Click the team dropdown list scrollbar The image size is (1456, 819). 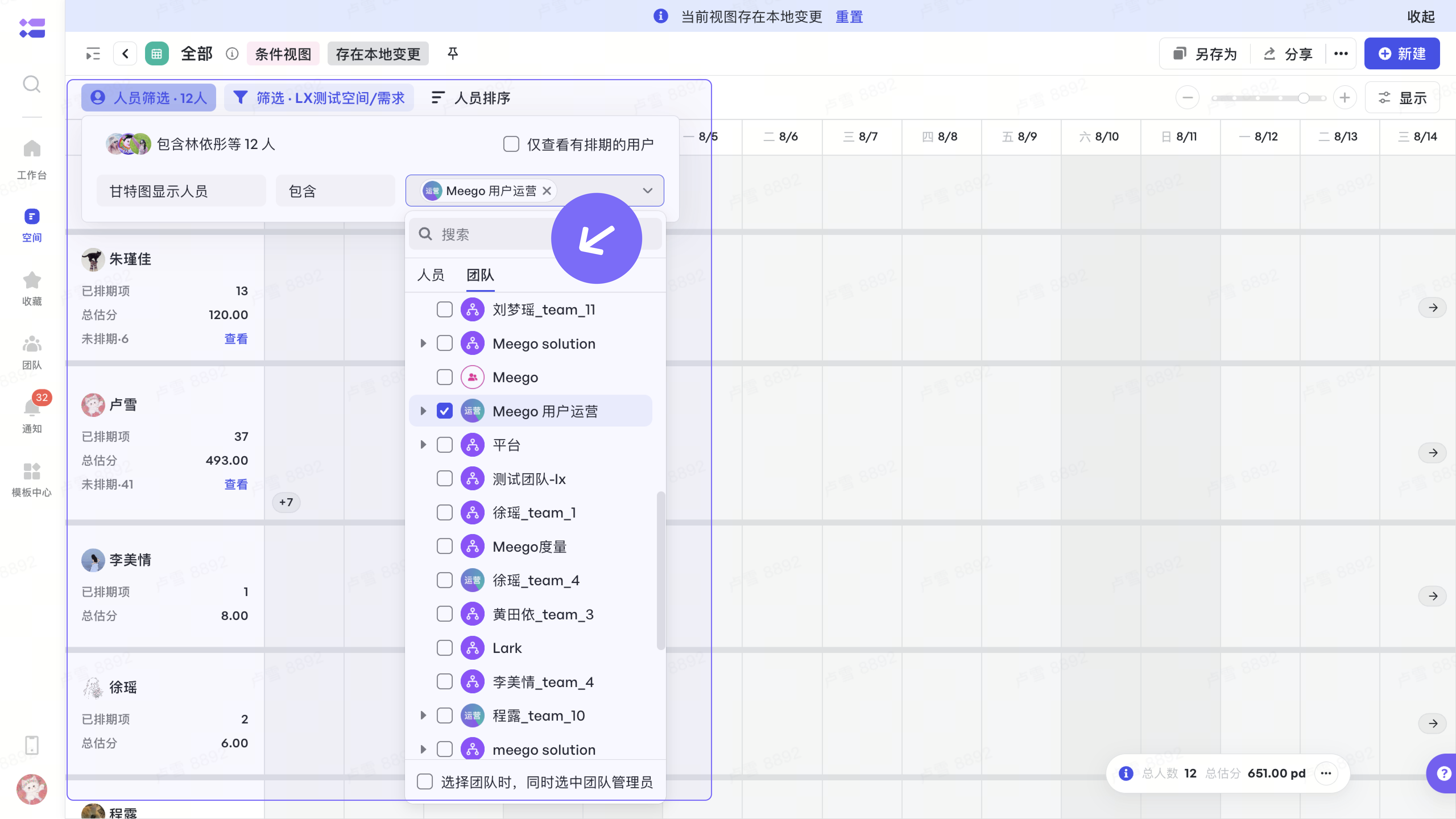(660, 571)
